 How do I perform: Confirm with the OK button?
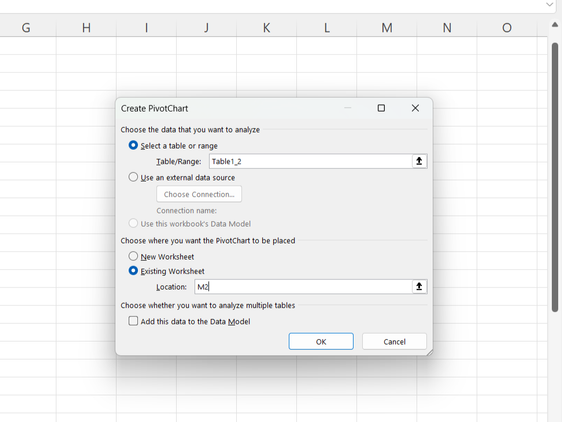tap(321, 341)
